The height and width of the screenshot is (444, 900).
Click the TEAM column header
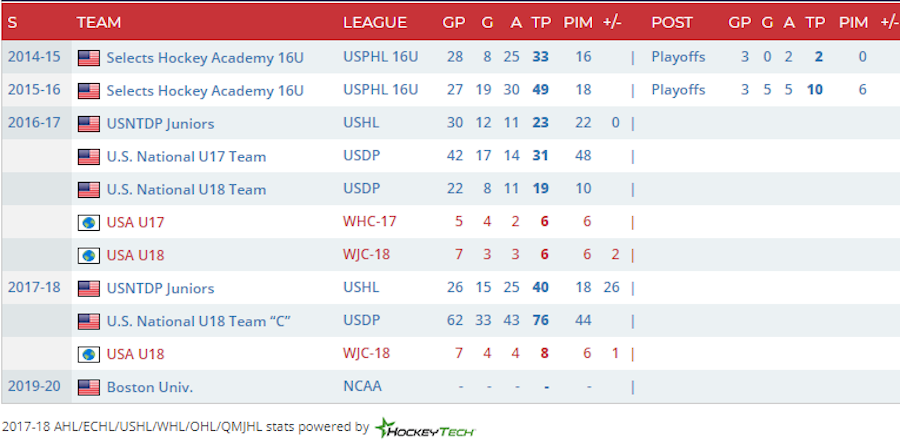coord(98,22)
